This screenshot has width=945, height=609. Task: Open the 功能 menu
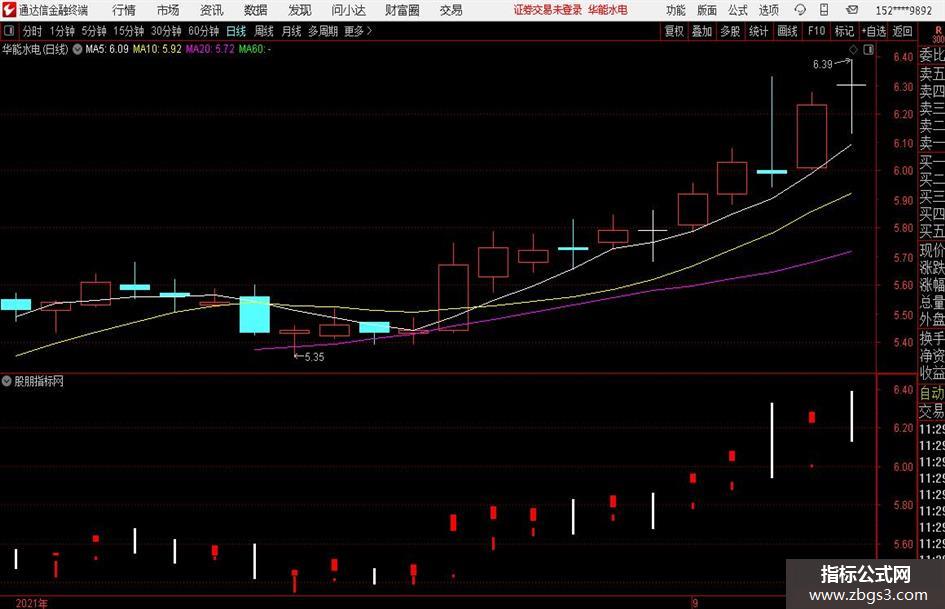click(676, 10)
